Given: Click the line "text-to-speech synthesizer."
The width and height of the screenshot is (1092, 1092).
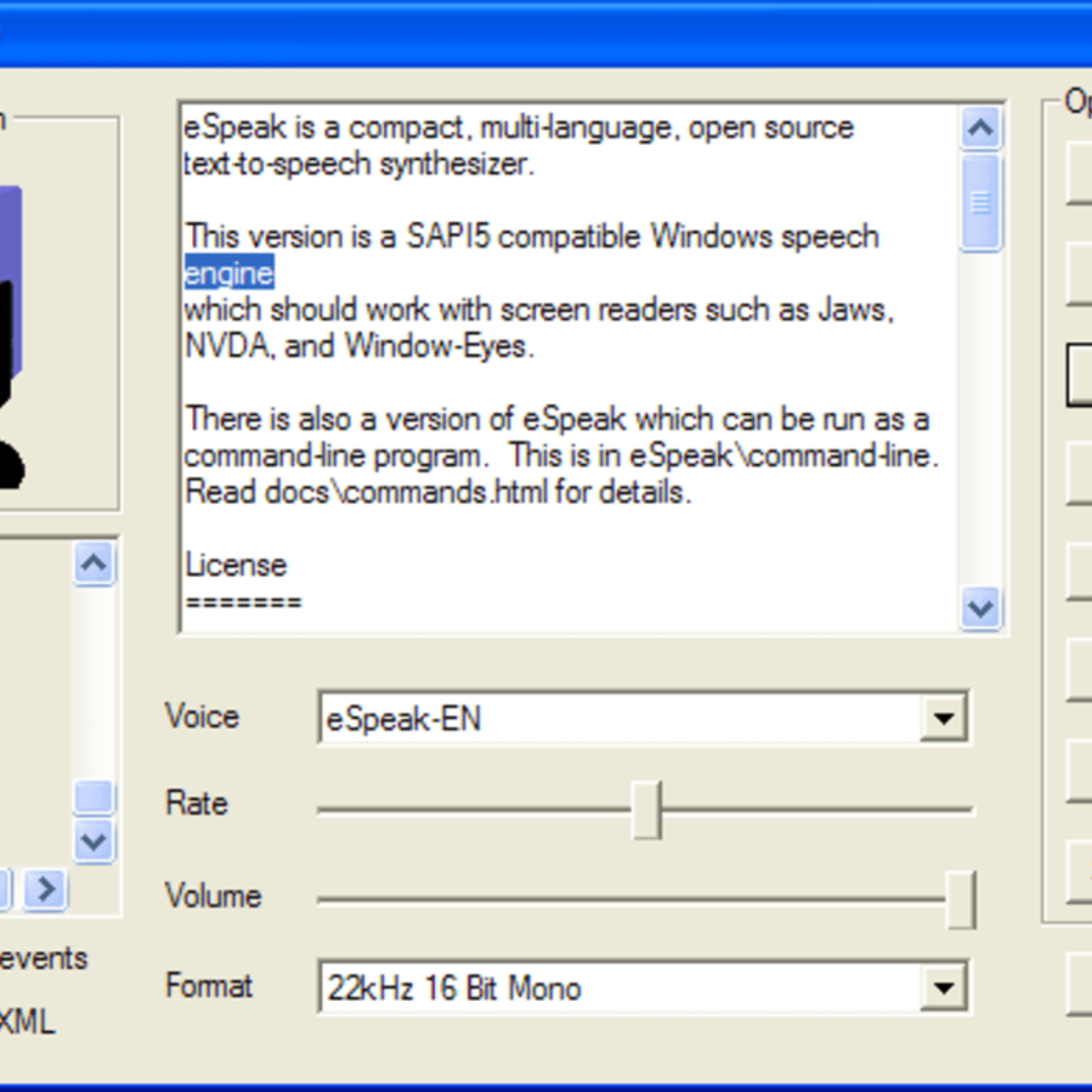Looking at the screenshot, I should [359, 164].
